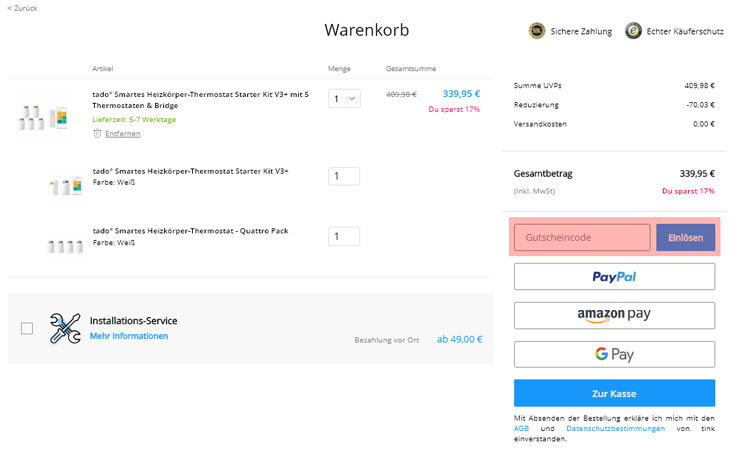Click the Versandkosten value 0,00 €
The image size is (740, 452).
(704, 124)
